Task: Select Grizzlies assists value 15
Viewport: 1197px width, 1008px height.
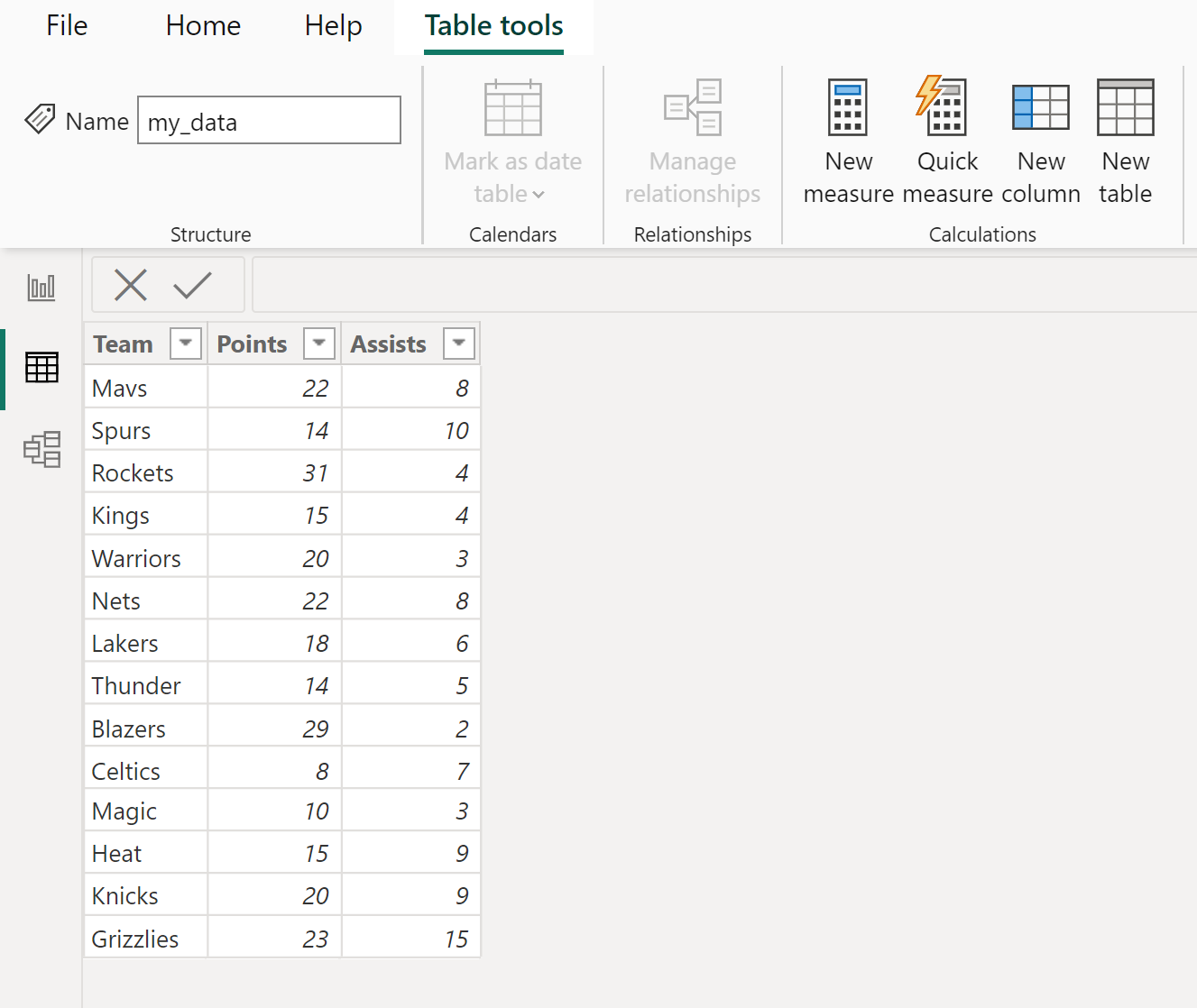Action: tap(411, 939)
